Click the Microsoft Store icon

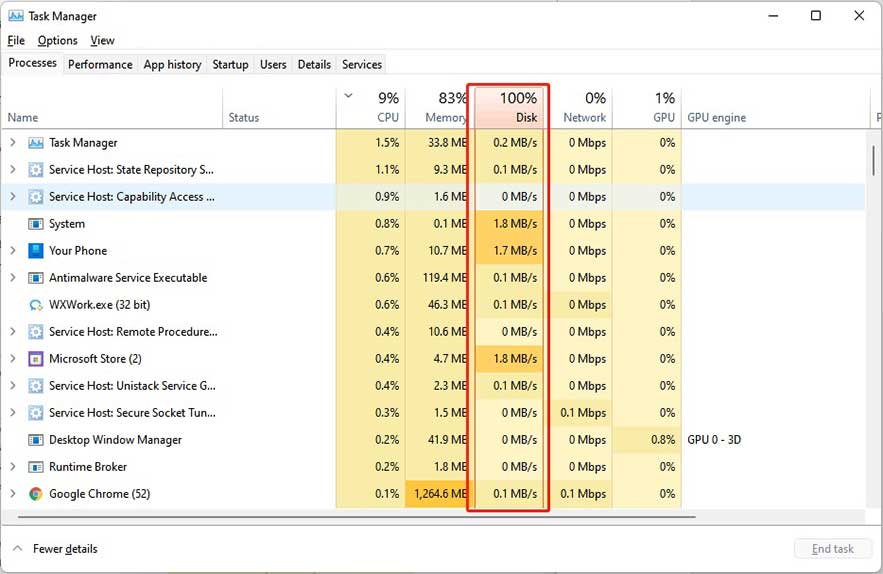click(x=35, y=359)
